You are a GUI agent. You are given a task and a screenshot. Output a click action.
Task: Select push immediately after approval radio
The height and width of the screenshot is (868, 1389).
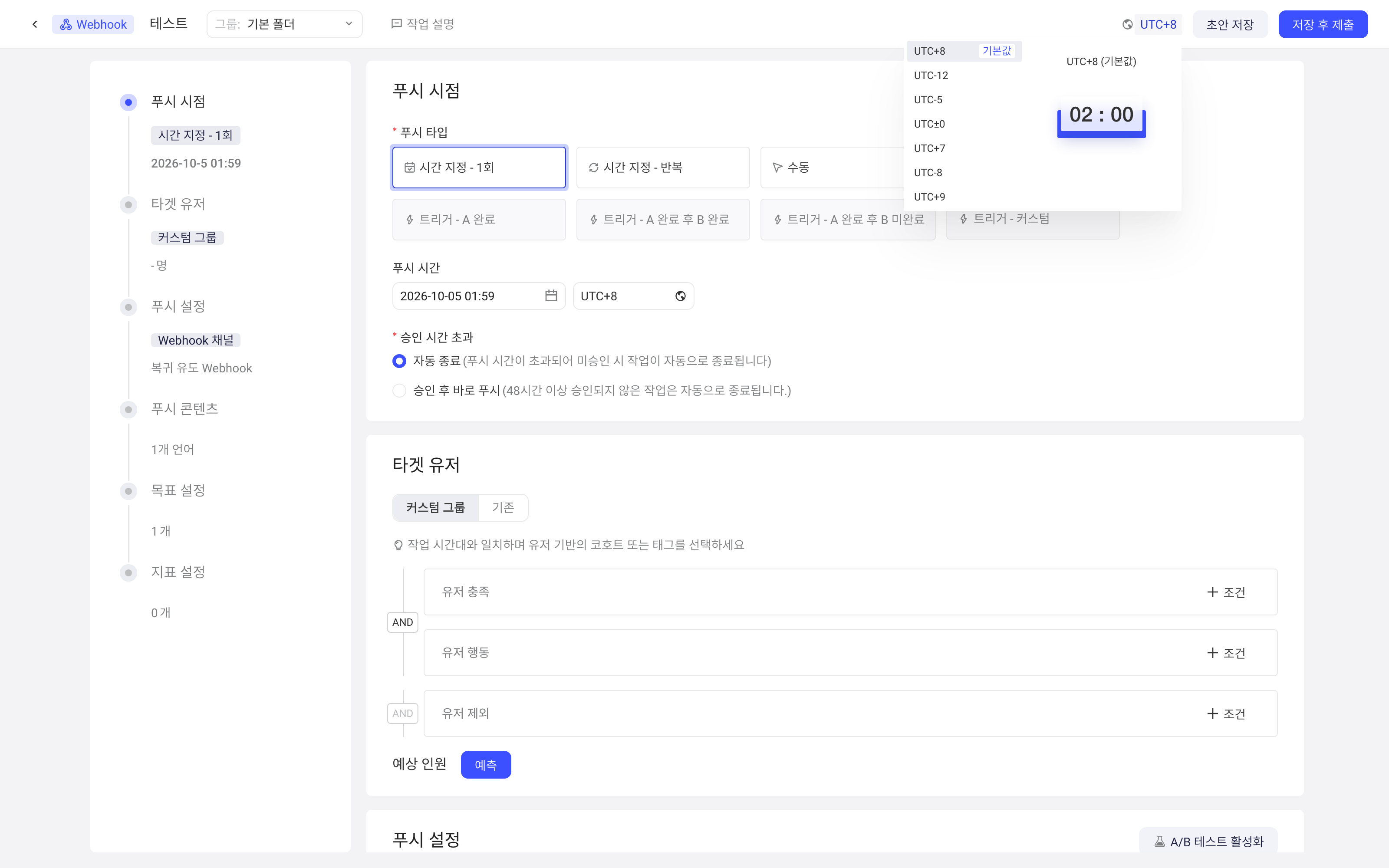(x=399, y=390)
